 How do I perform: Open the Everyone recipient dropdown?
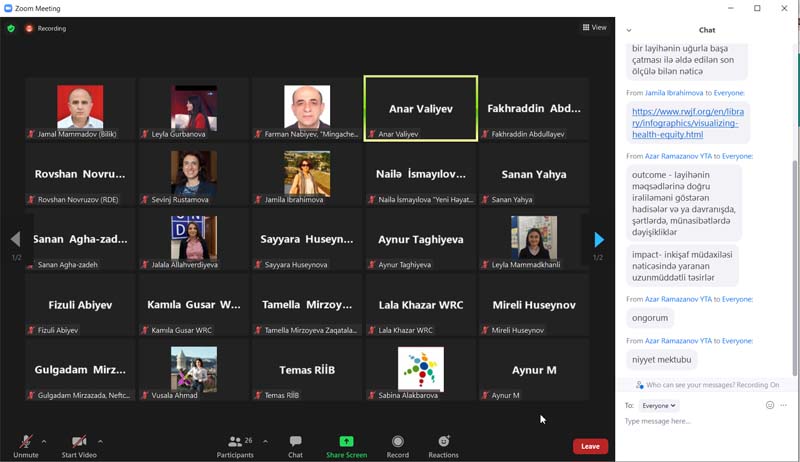659,405
